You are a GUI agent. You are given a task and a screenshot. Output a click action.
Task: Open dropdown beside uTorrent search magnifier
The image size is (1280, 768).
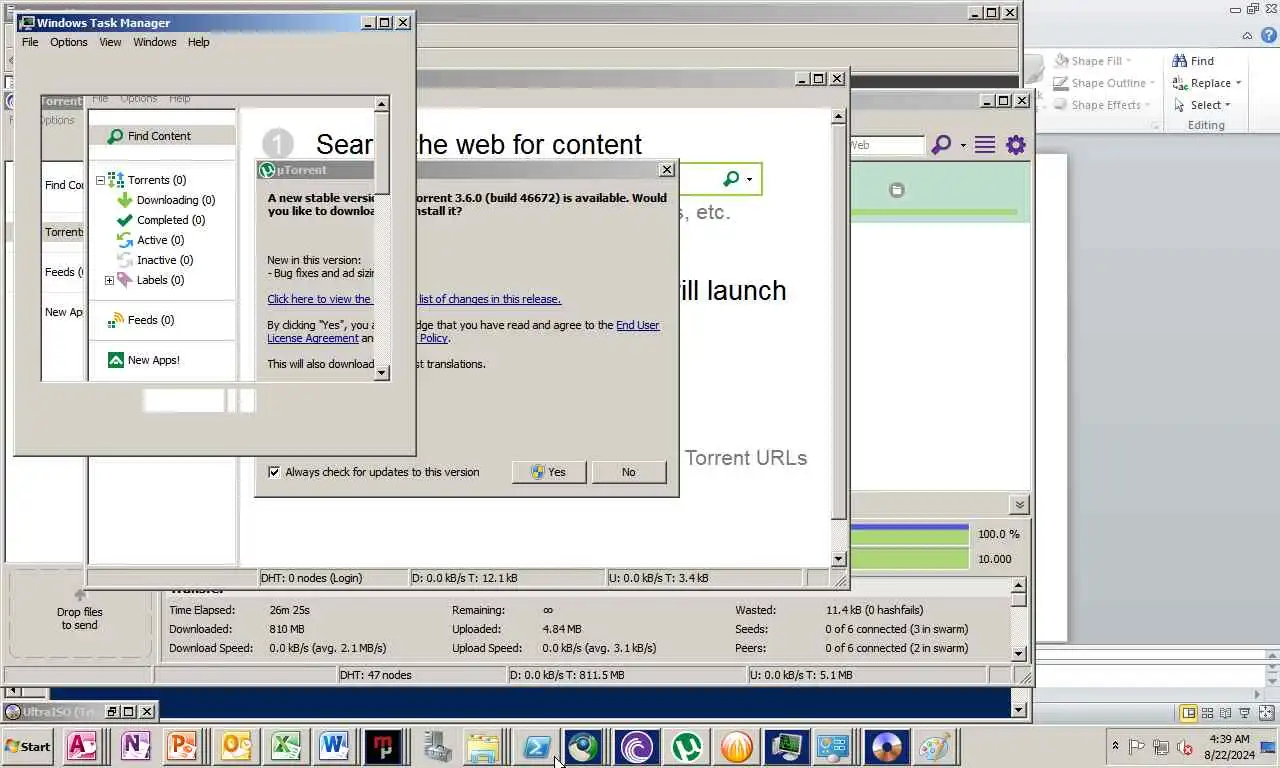click(x=749, y=180)
